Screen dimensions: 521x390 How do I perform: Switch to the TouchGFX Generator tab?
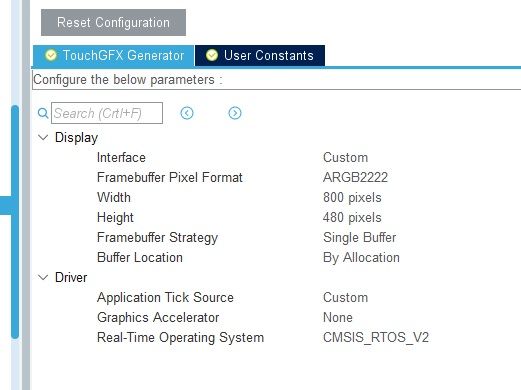click(113, 55)
